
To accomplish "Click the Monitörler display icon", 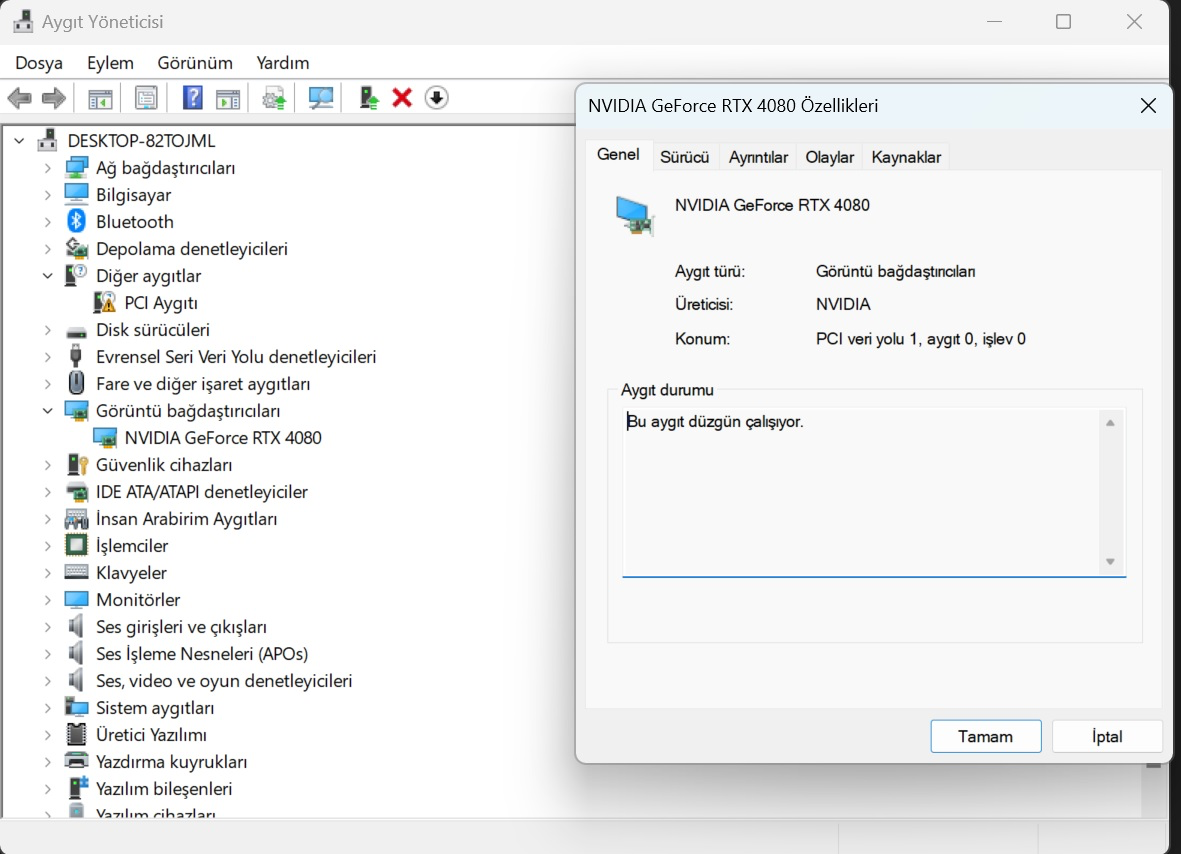I will (x=76, y=599).
